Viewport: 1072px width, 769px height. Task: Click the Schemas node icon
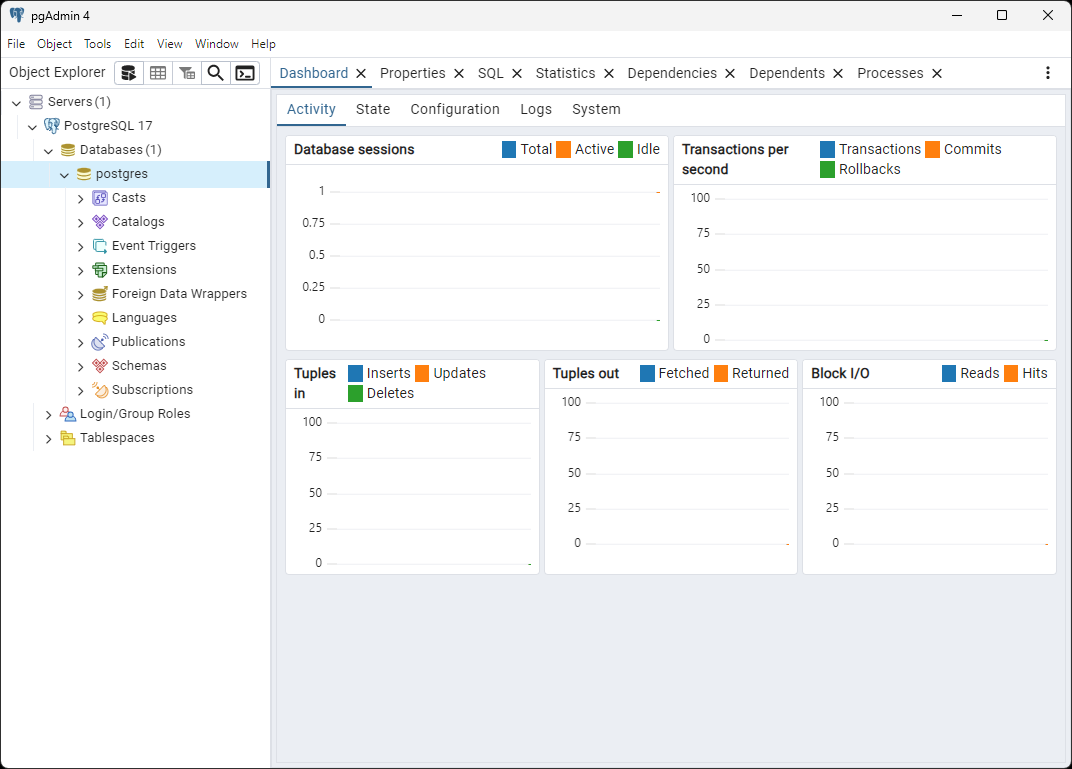tap(100, 366)
